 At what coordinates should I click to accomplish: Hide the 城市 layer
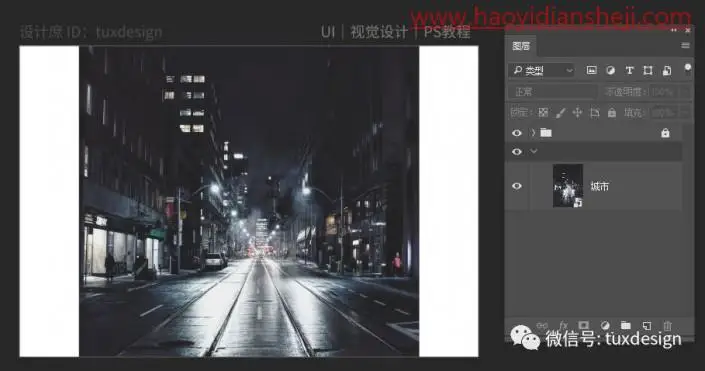(x=517, y=186)
